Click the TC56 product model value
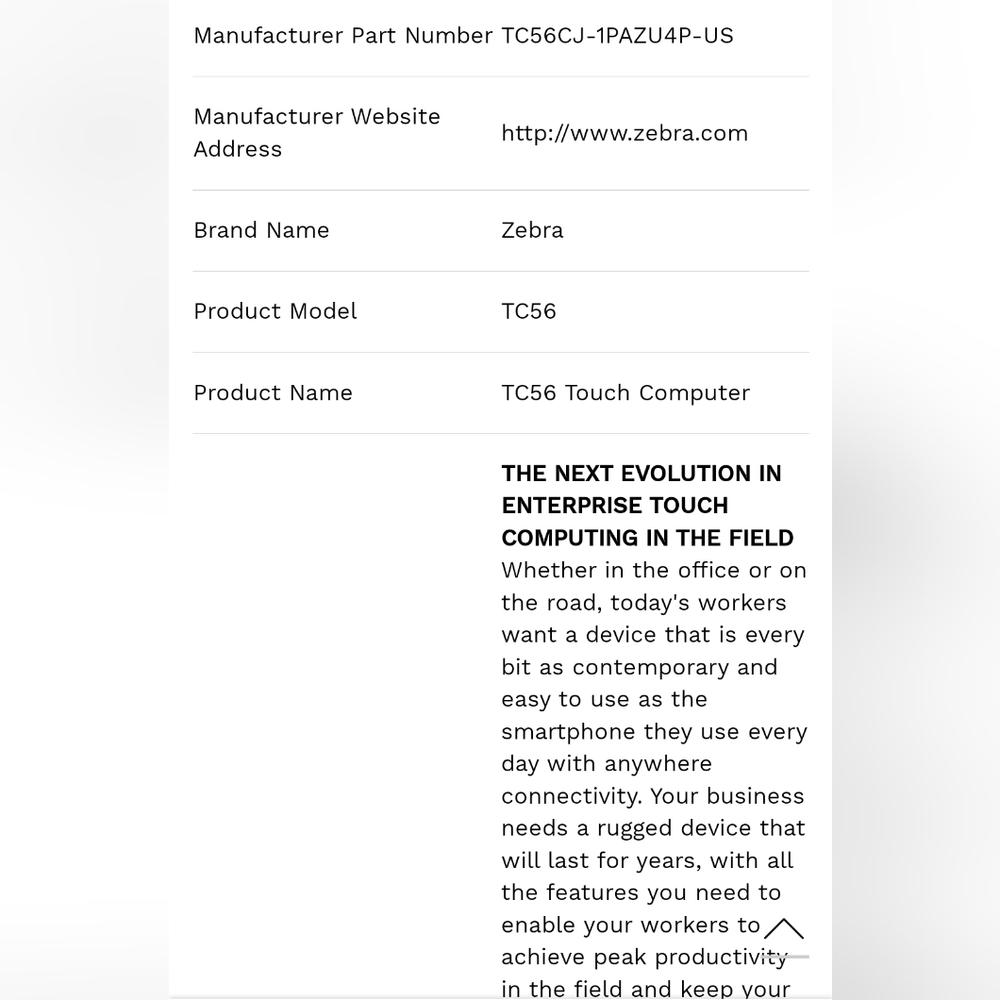This screenshot has height=1000, width=1000. coord(529,311)
